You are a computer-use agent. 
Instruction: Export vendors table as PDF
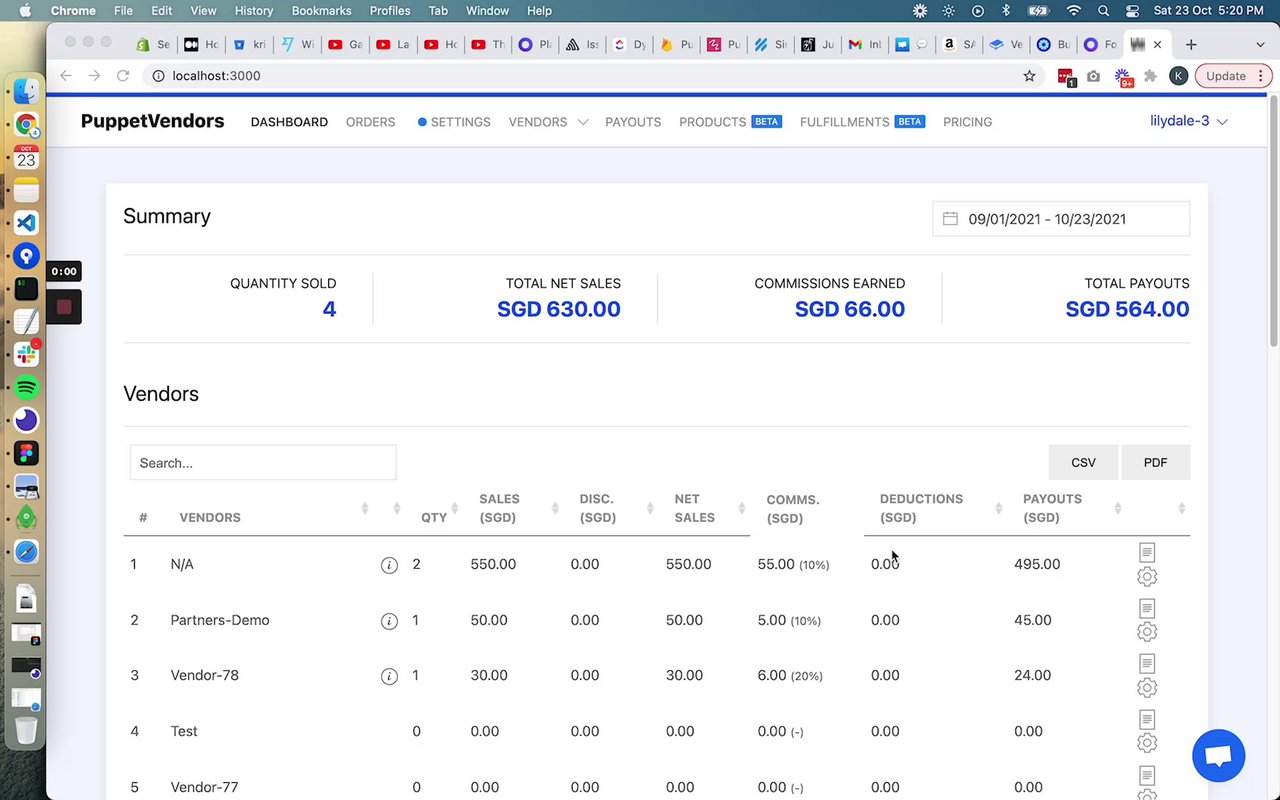click(1155, 462)
